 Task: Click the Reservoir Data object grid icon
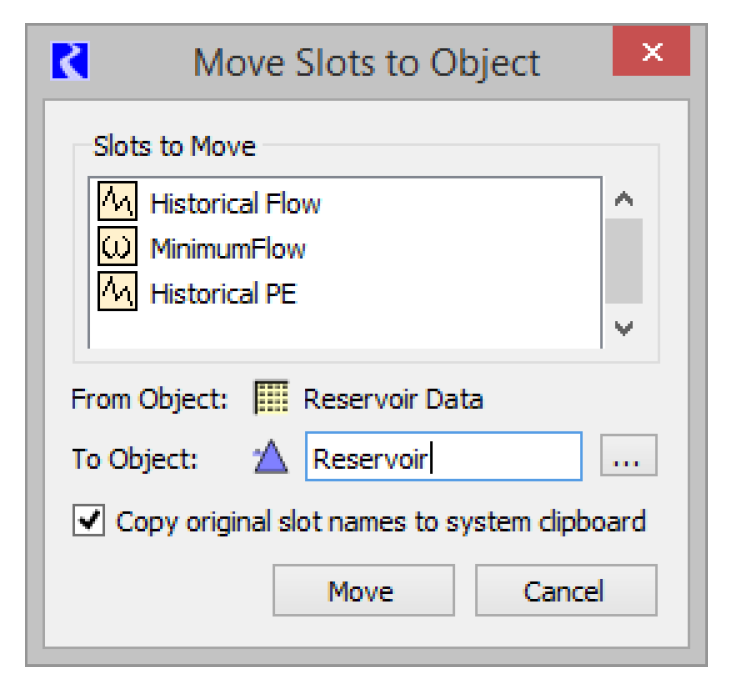(268, 399)
